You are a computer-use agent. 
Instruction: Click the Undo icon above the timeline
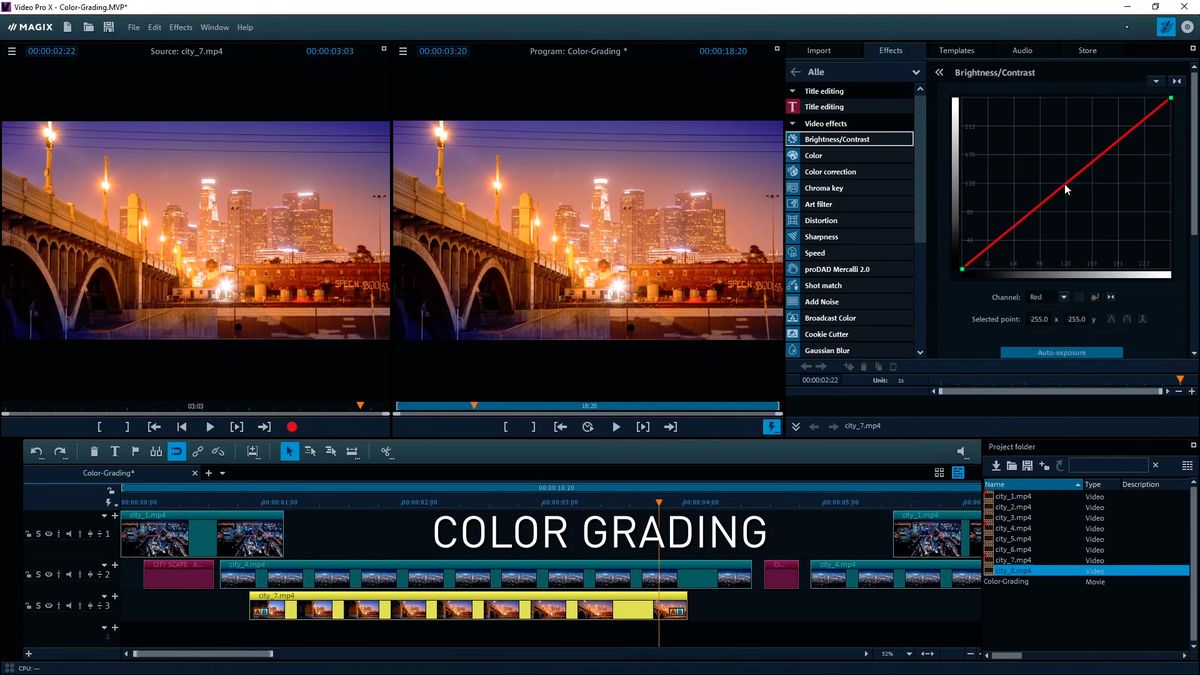tap(37, 451)
